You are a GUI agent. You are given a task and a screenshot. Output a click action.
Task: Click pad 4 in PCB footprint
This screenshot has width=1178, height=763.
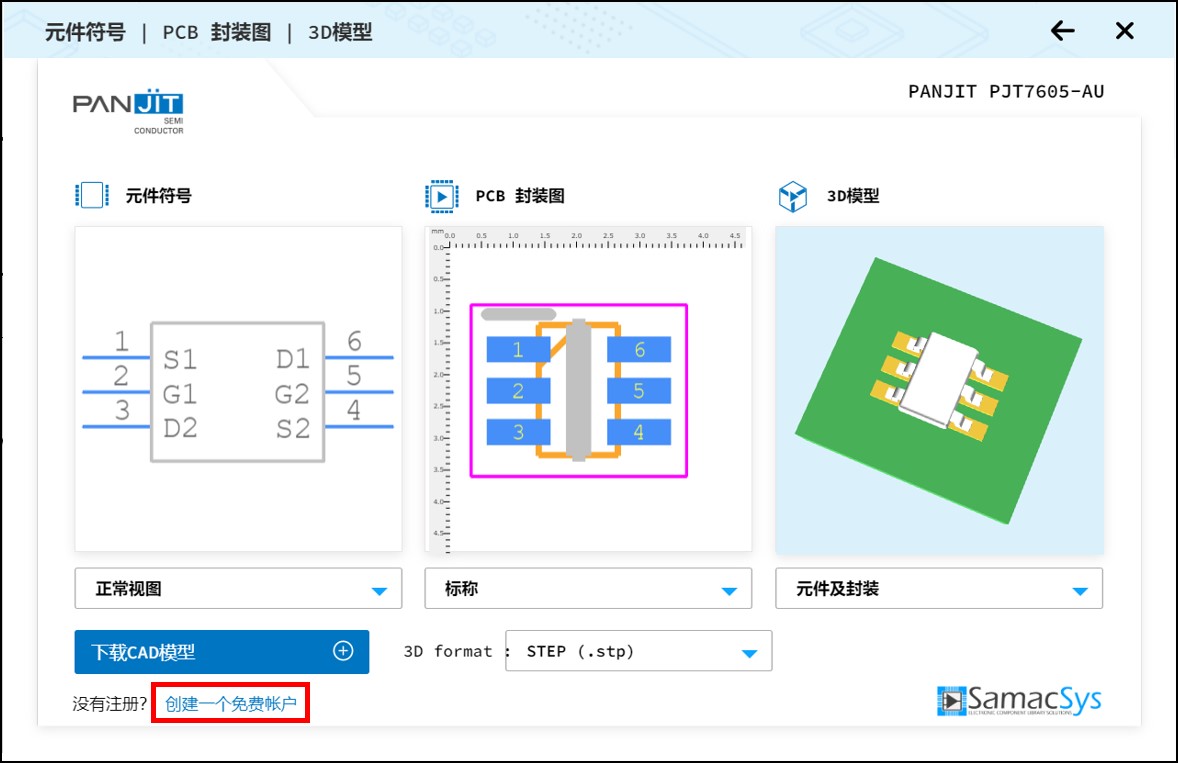point(639,432)
